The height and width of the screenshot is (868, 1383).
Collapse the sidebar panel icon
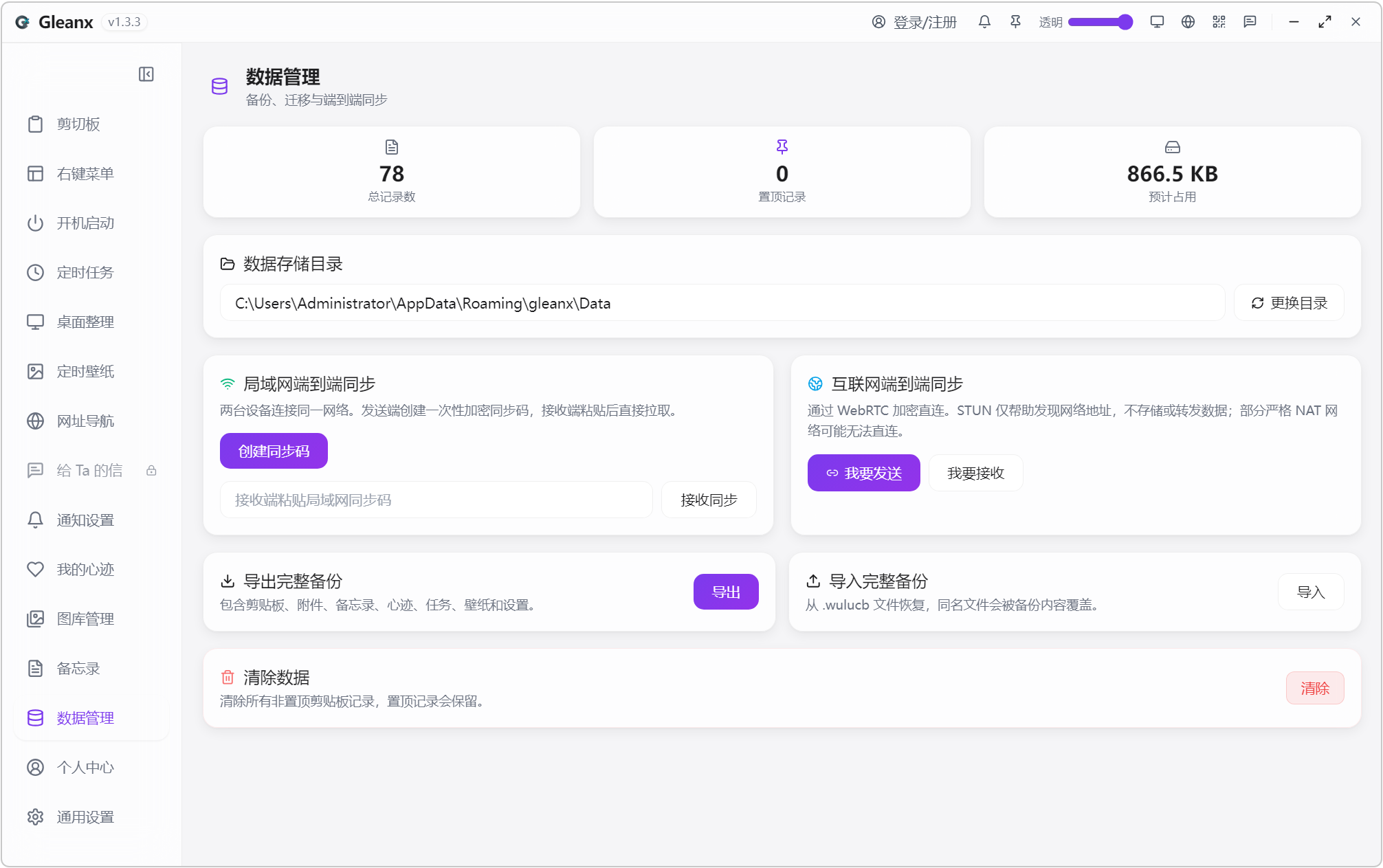pos(146,74)
